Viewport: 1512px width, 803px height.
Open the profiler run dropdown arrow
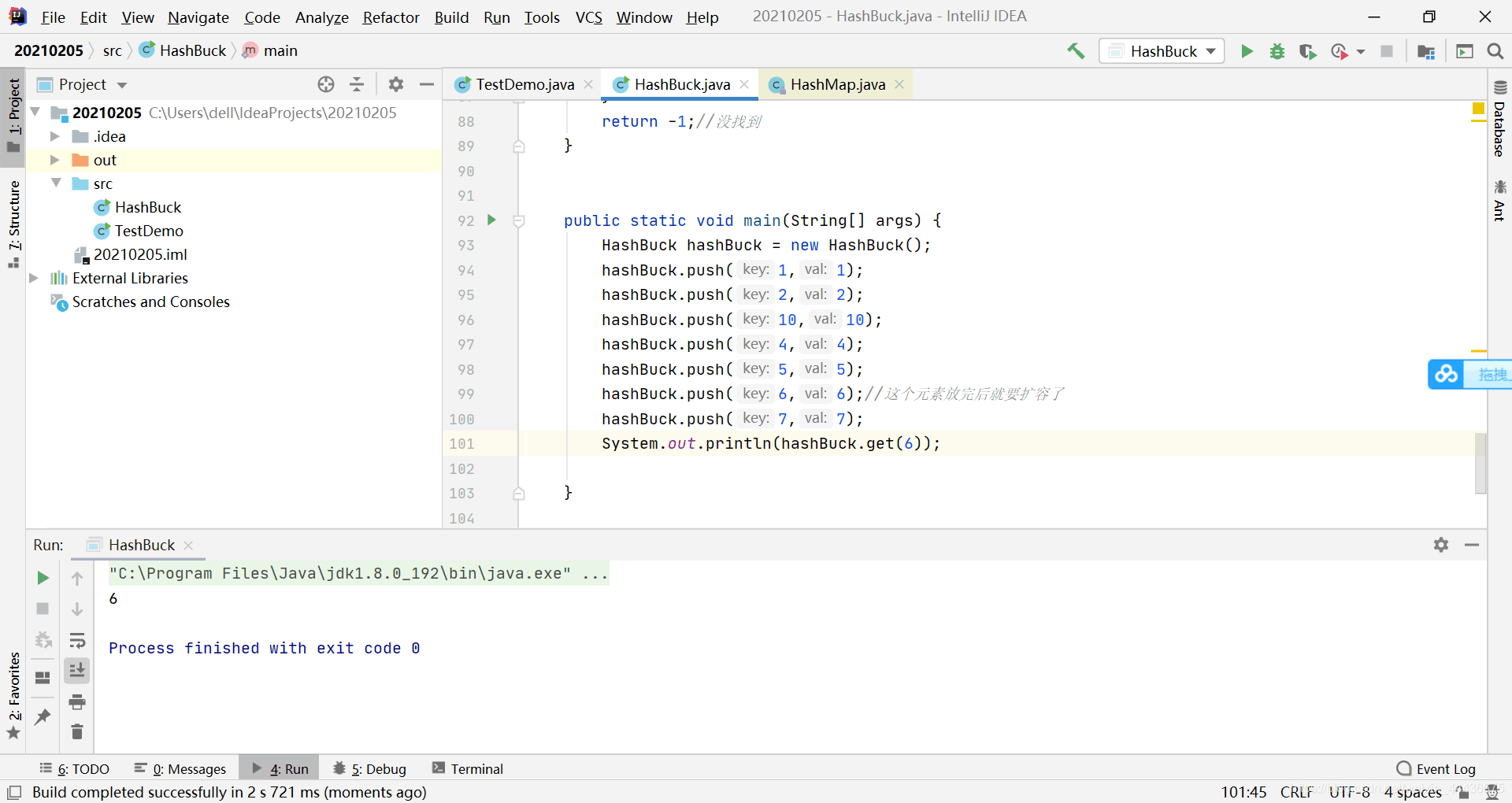pyautogui.click(x=1361, y=52)
